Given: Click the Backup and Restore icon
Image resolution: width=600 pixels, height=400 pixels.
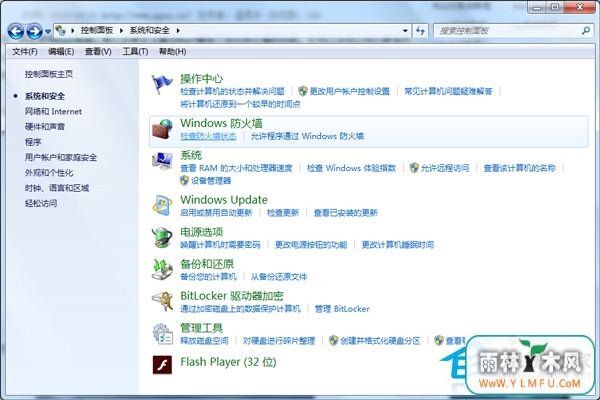Looking at the screenshot, I should point(162,270).
